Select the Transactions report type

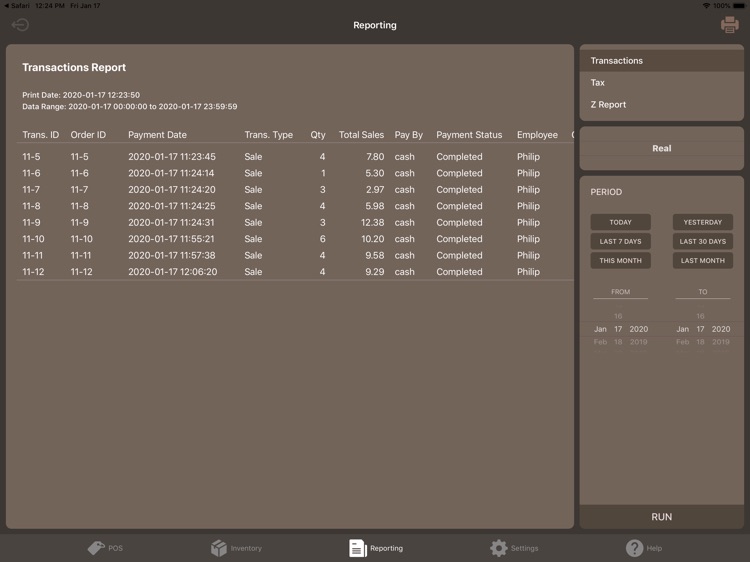(x=662, y=61)
